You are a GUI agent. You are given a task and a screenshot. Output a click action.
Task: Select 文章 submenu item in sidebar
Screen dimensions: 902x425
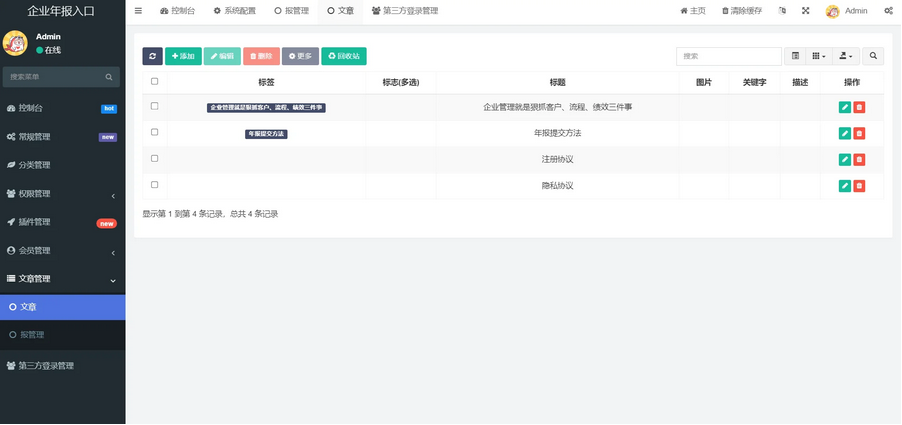62,307
